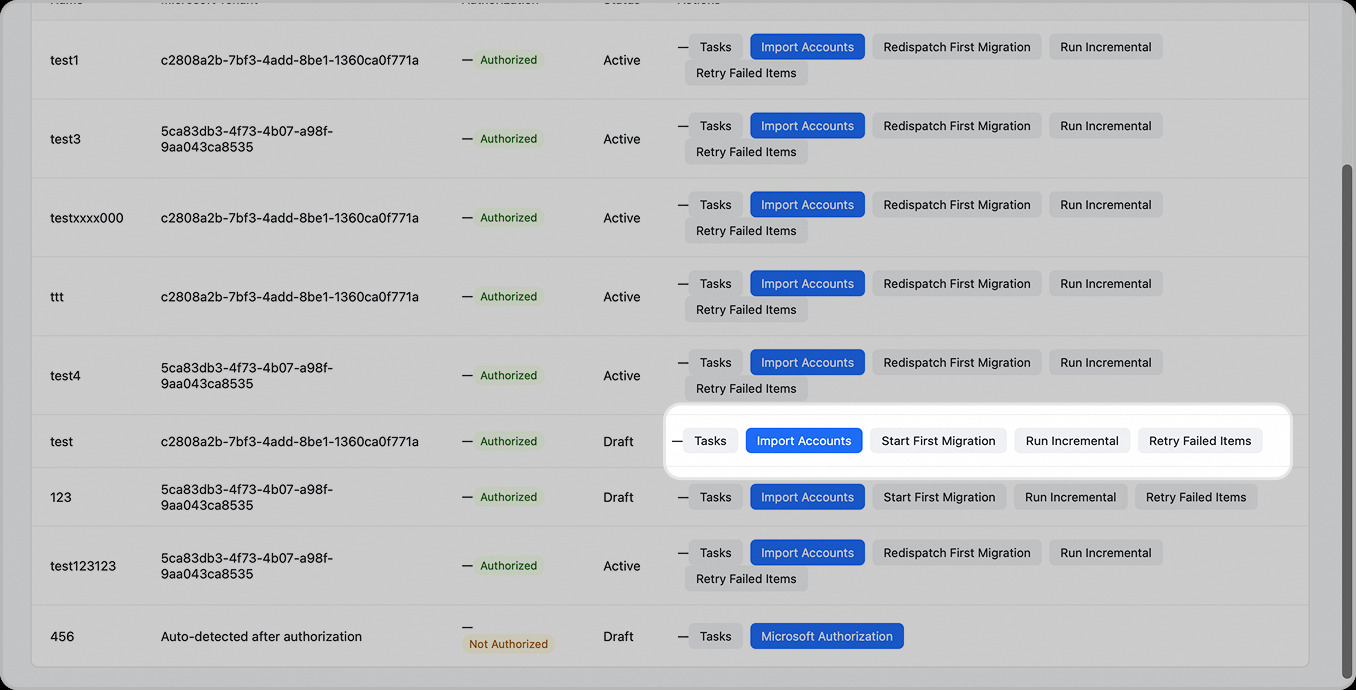This screenshot has height=690, width=1356.
Task: Run Incremental in the 'test' draft row
Action: [x=1072, y=441]
